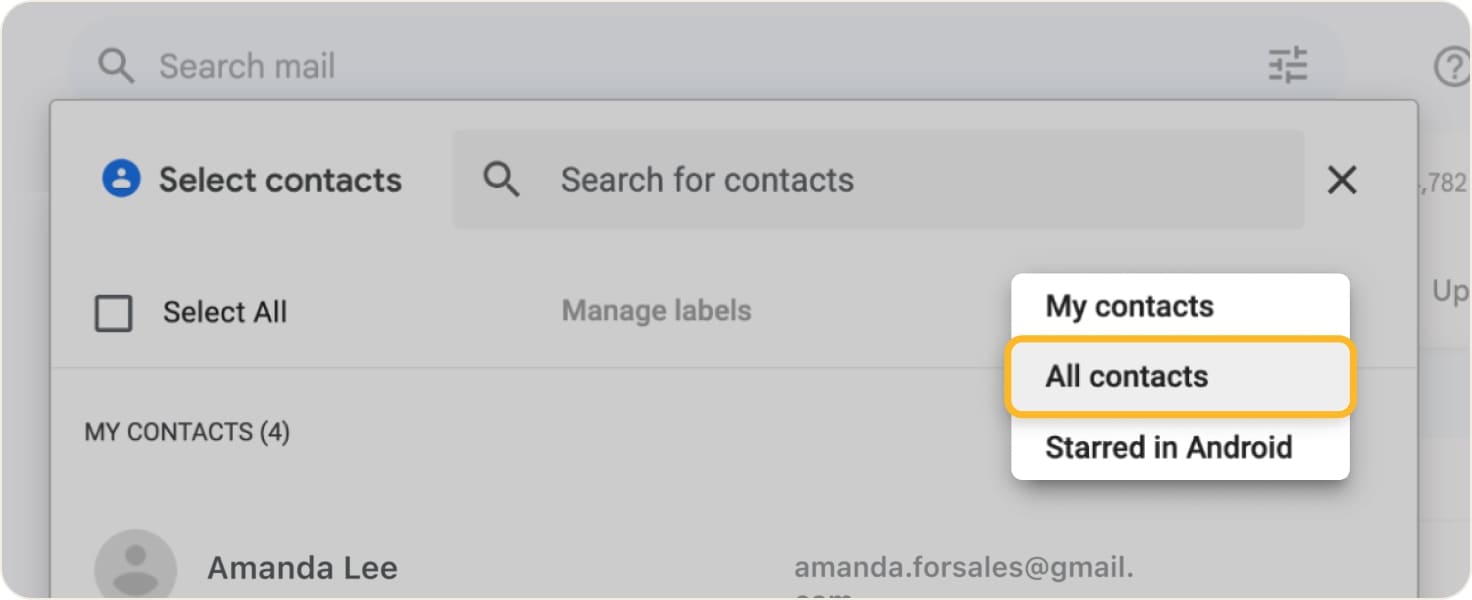
Task: Click the search magnifier icon in Search mail bar
Action: point(116,66)
